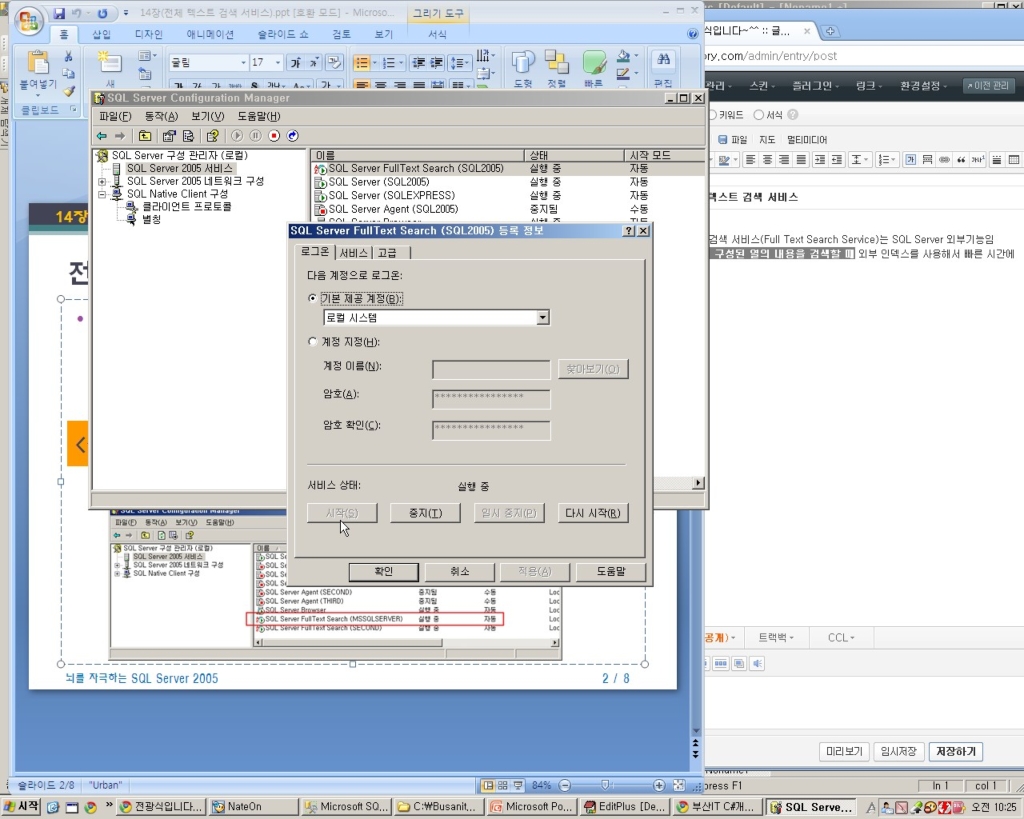Open NateOn from the taskbar
Screen dimensions: 1024x819
[x=253, y=807]
